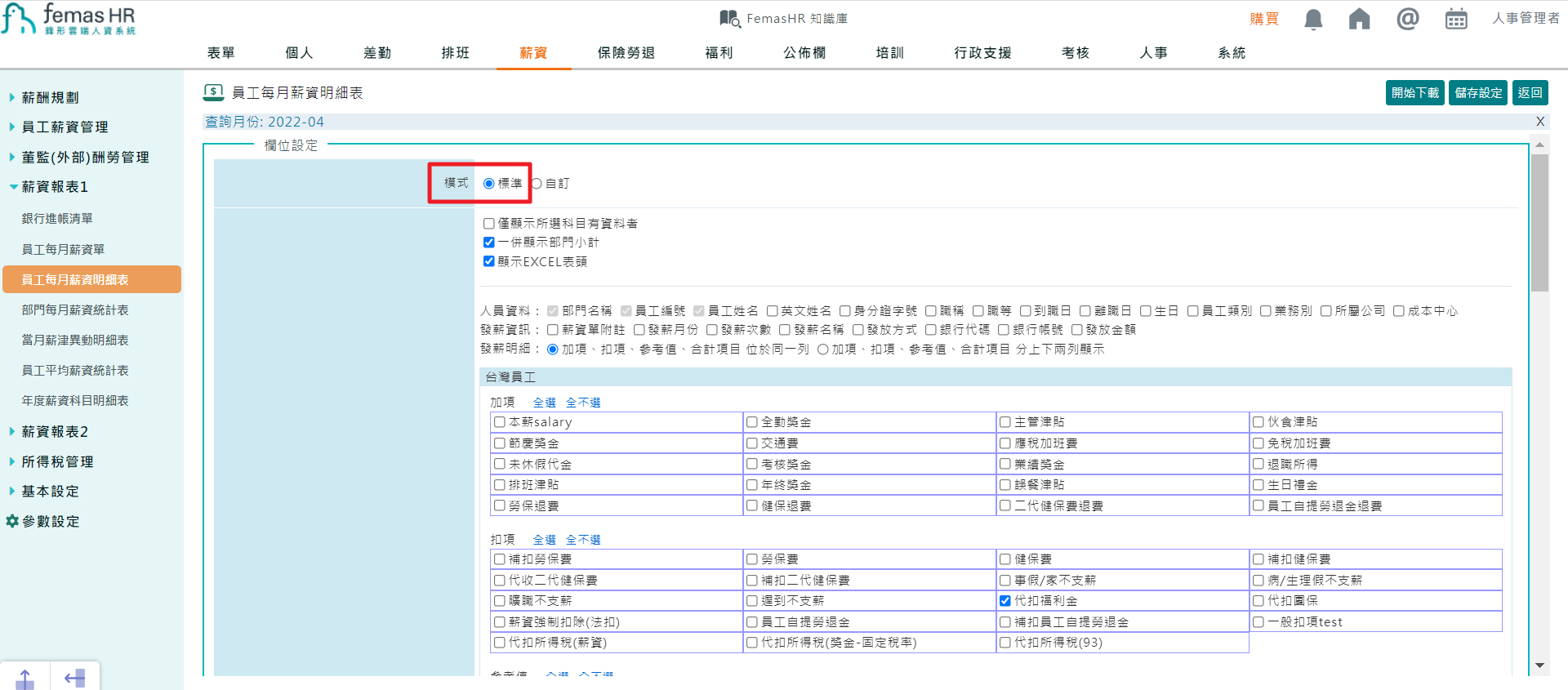Check 英文姓名 in personnel data
The height and width of the screenshot is (690, 1568).
pos(772,311)
